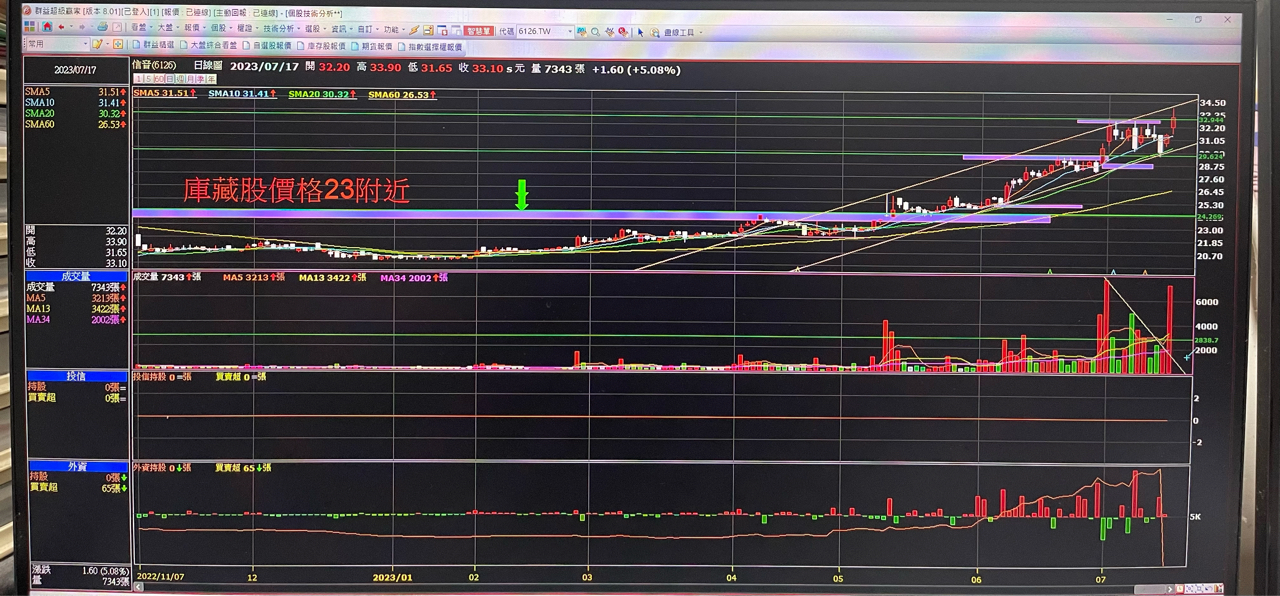Image resolution: width=1280 pixels, height=596 pixels.
Task: Open the 常用 dropdown list
Action: coord(84,45)
